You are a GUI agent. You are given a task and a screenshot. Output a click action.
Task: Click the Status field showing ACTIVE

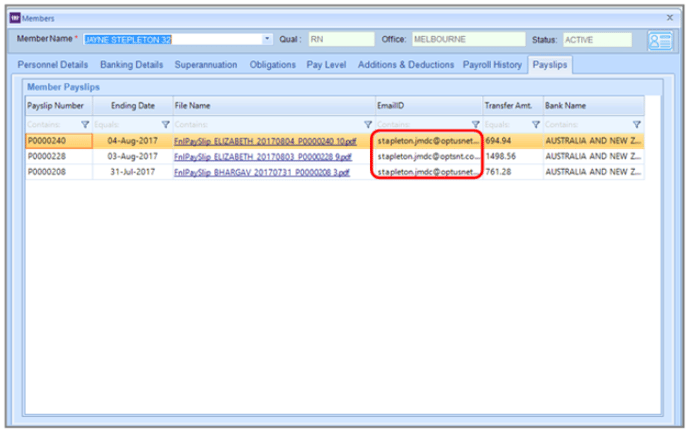tap(597, 40)
